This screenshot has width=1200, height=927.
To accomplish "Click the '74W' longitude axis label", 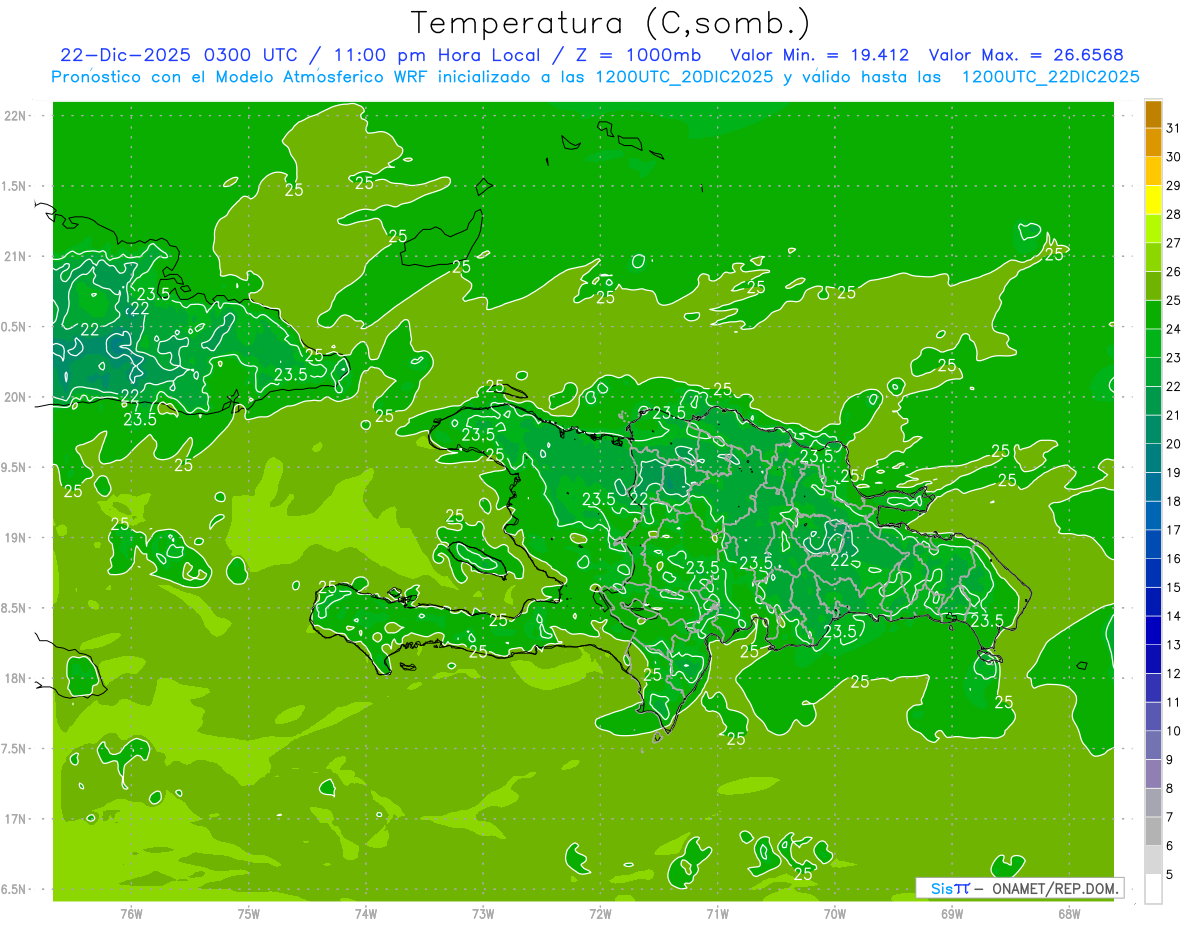I will pyautogui.click(x=366, y=914).
